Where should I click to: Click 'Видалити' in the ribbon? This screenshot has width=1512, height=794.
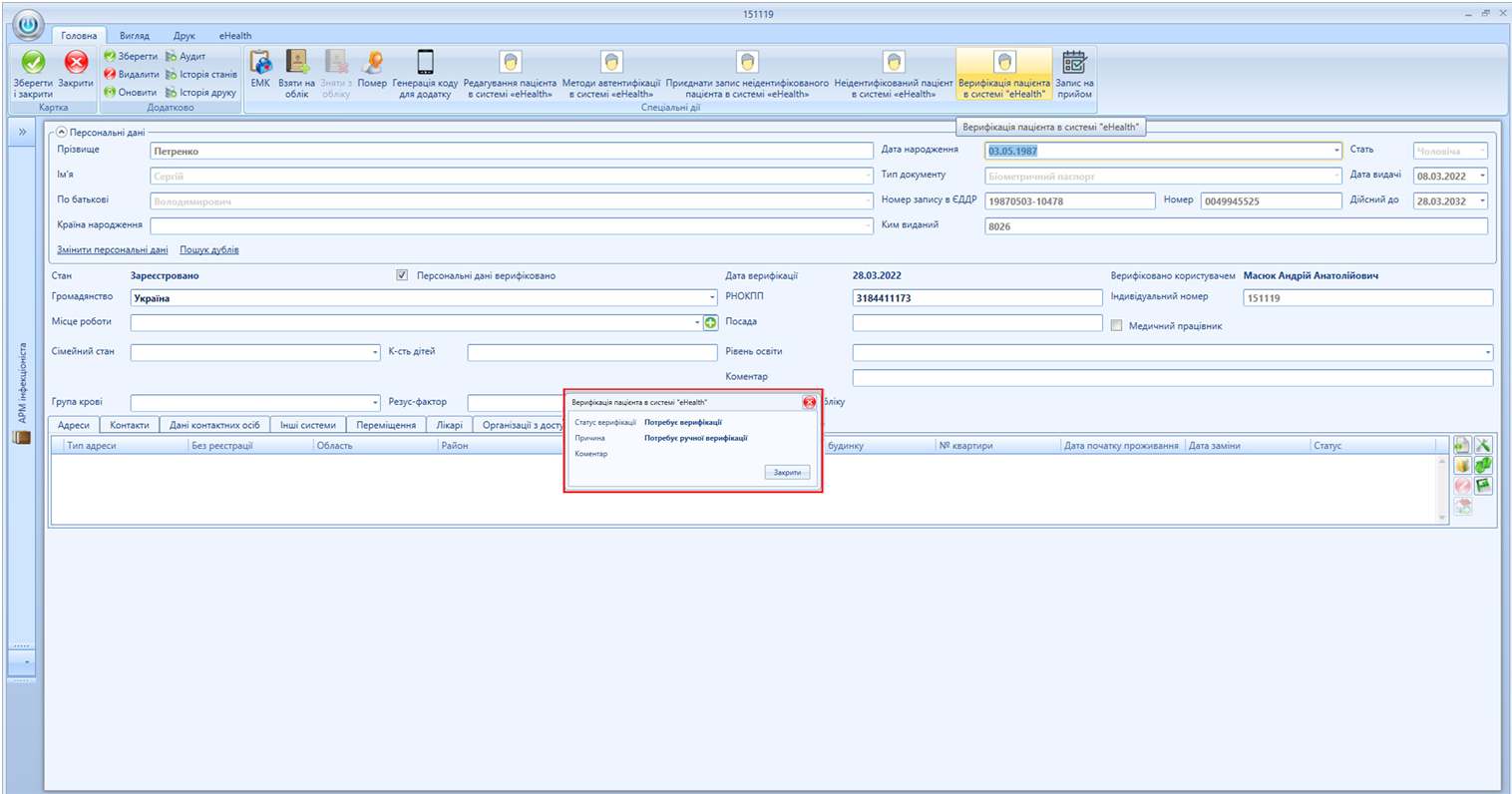pos(132,74)
